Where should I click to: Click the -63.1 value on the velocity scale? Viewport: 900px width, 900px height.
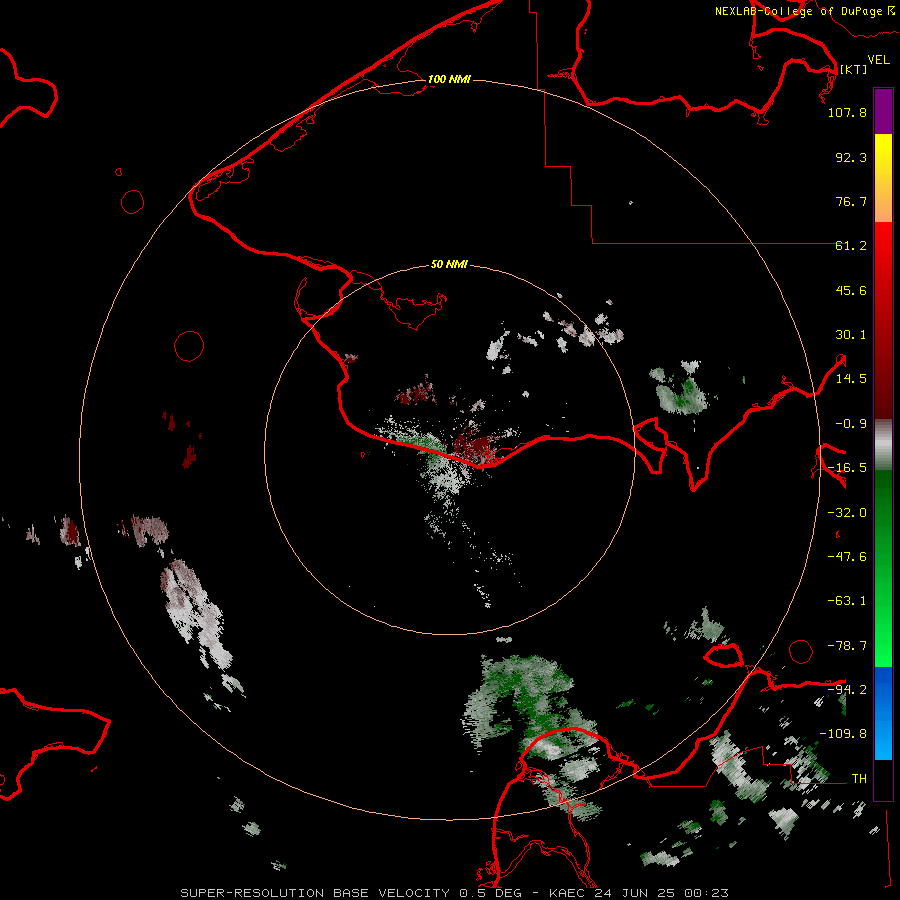(x=847, y=601)
